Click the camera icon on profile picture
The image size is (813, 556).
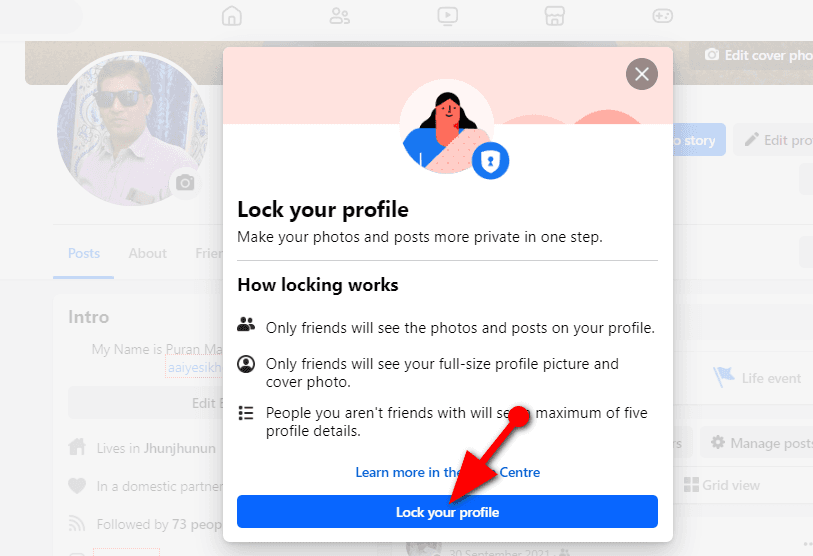pyautogui.click(x=185, y=182)
